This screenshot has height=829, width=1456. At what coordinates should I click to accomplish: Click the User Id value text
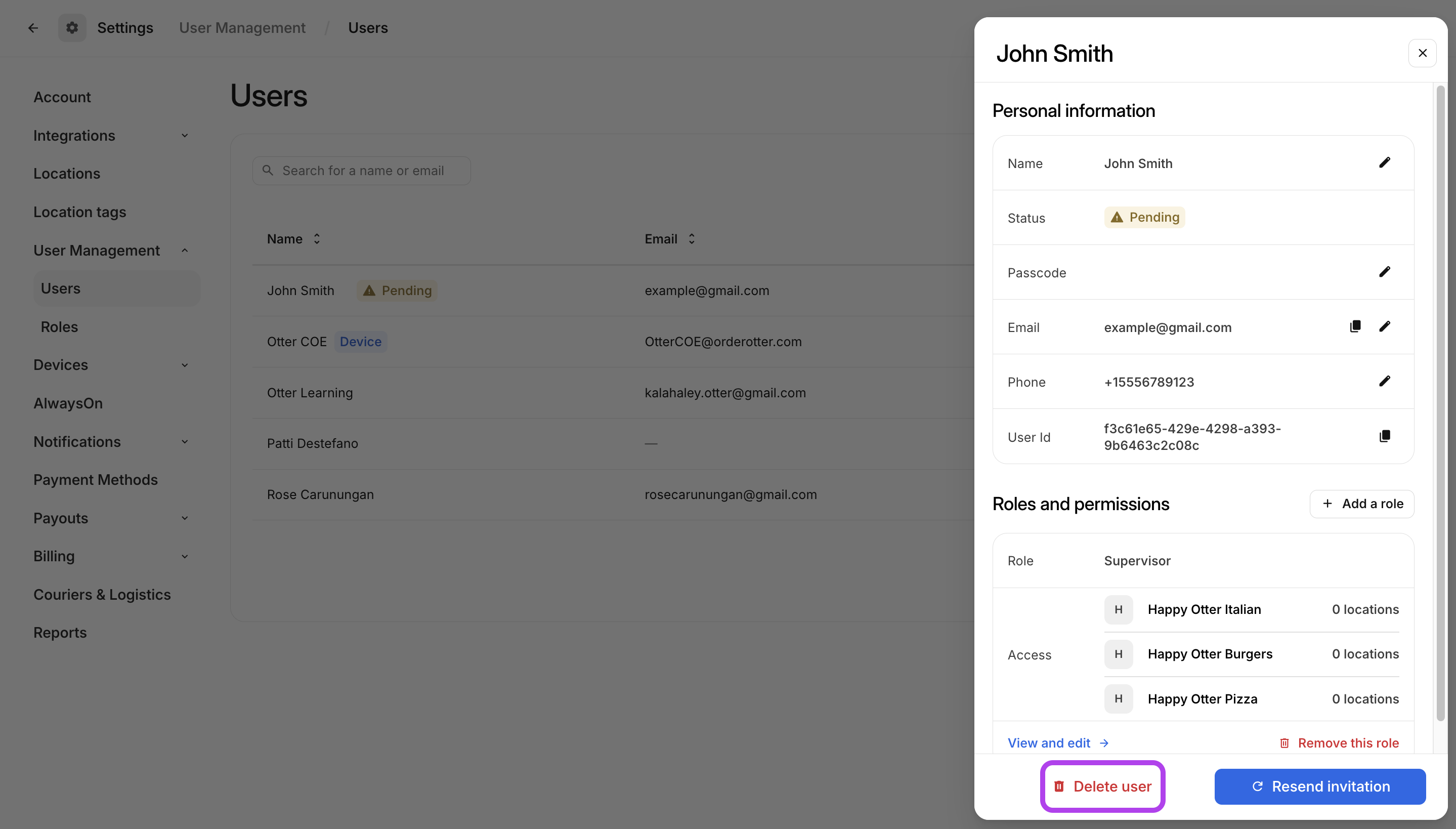point(1192,437)
